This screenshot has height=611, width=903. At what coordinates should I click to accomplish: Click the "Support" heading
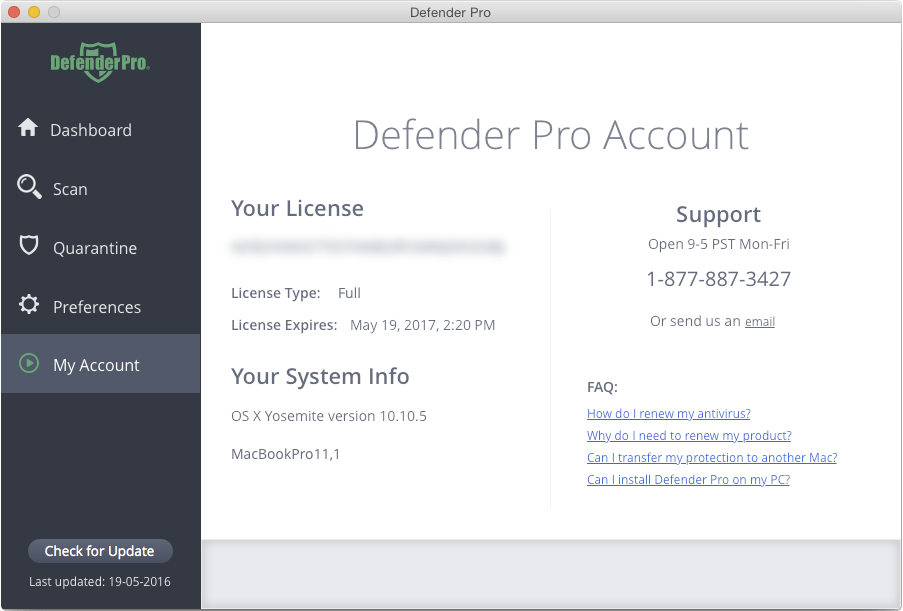(718, 214)
